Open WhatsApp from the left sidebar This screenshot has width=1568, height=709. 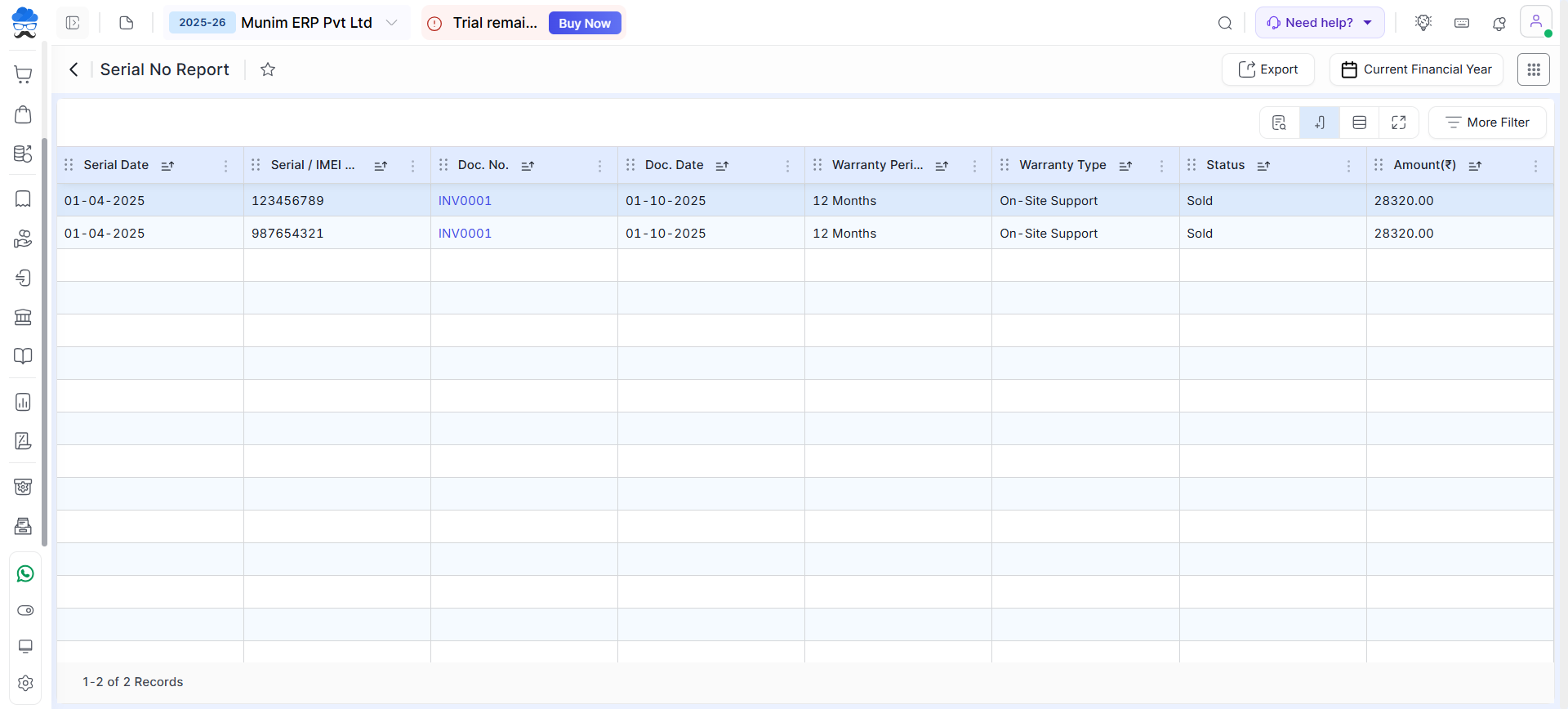(x=25, y=573)
